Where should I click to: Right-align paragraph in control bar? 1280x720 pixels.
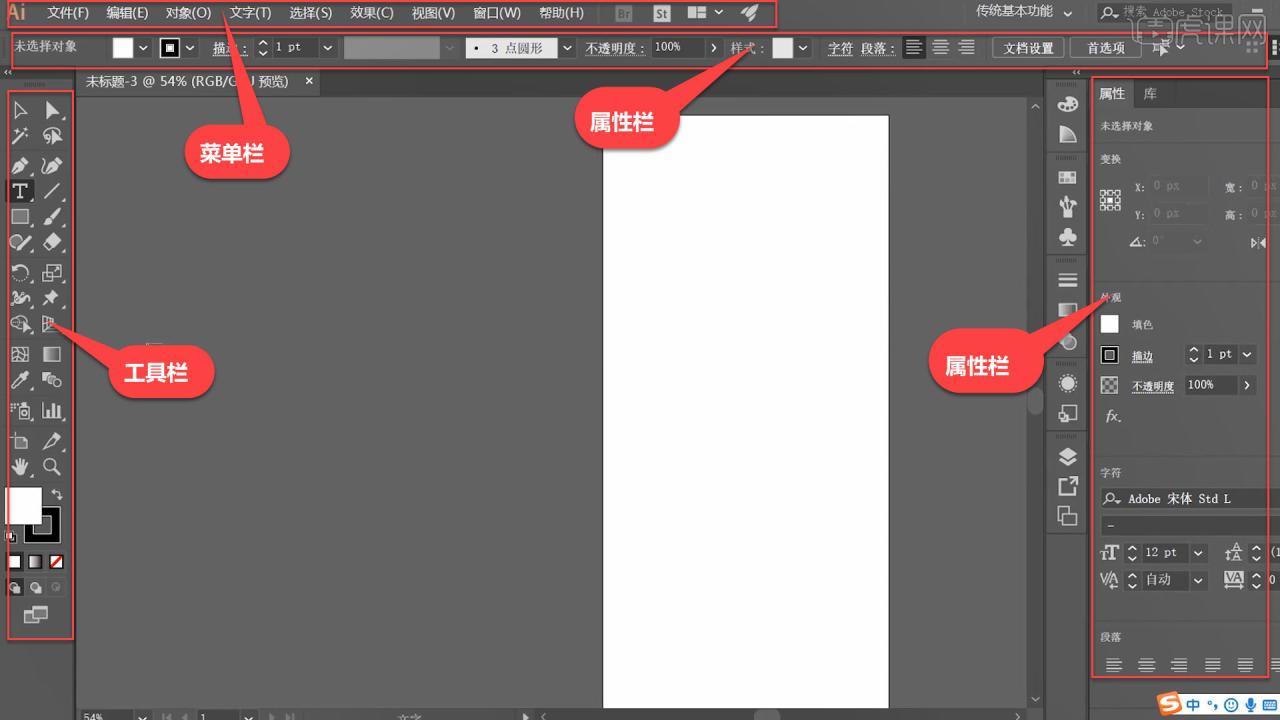[x=966, y=47]
